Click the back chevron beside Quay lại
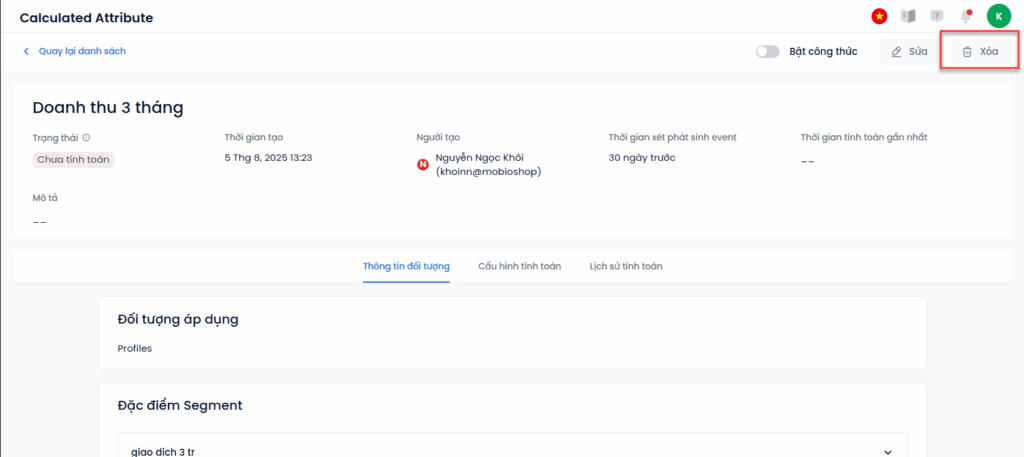The height and width of the screenshot is (457, 1024). pos(26,51)
